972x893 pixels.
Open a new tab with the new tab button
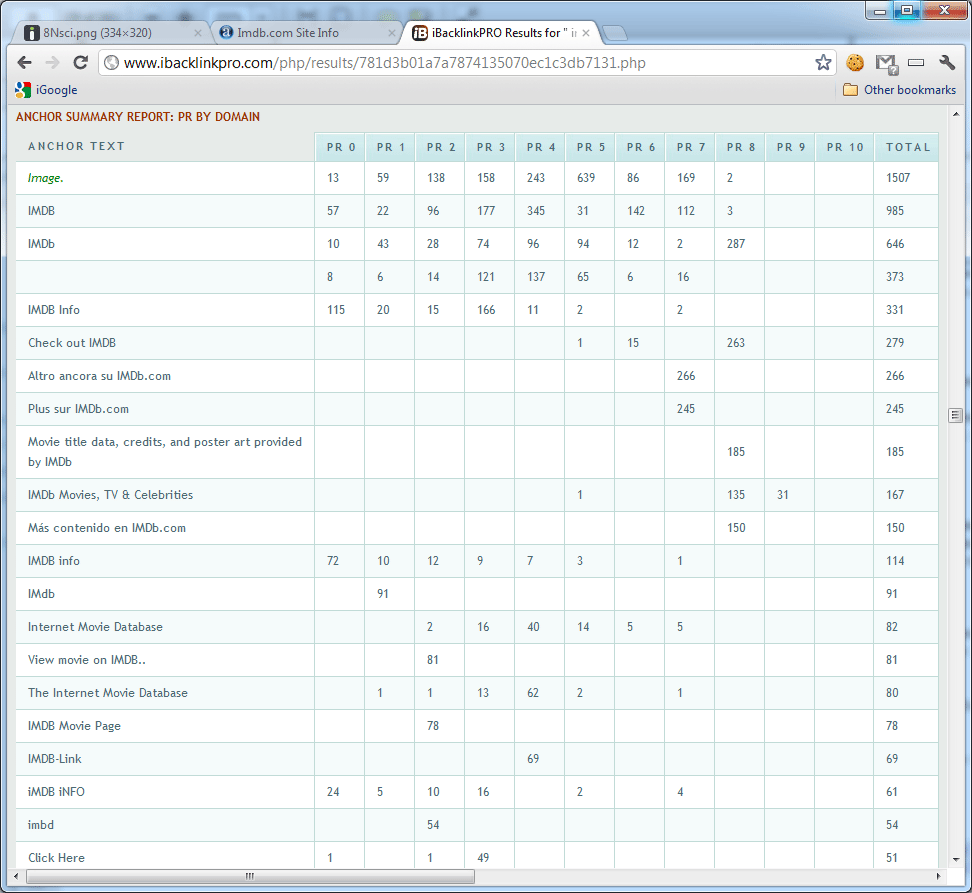(x=615, y=33)
